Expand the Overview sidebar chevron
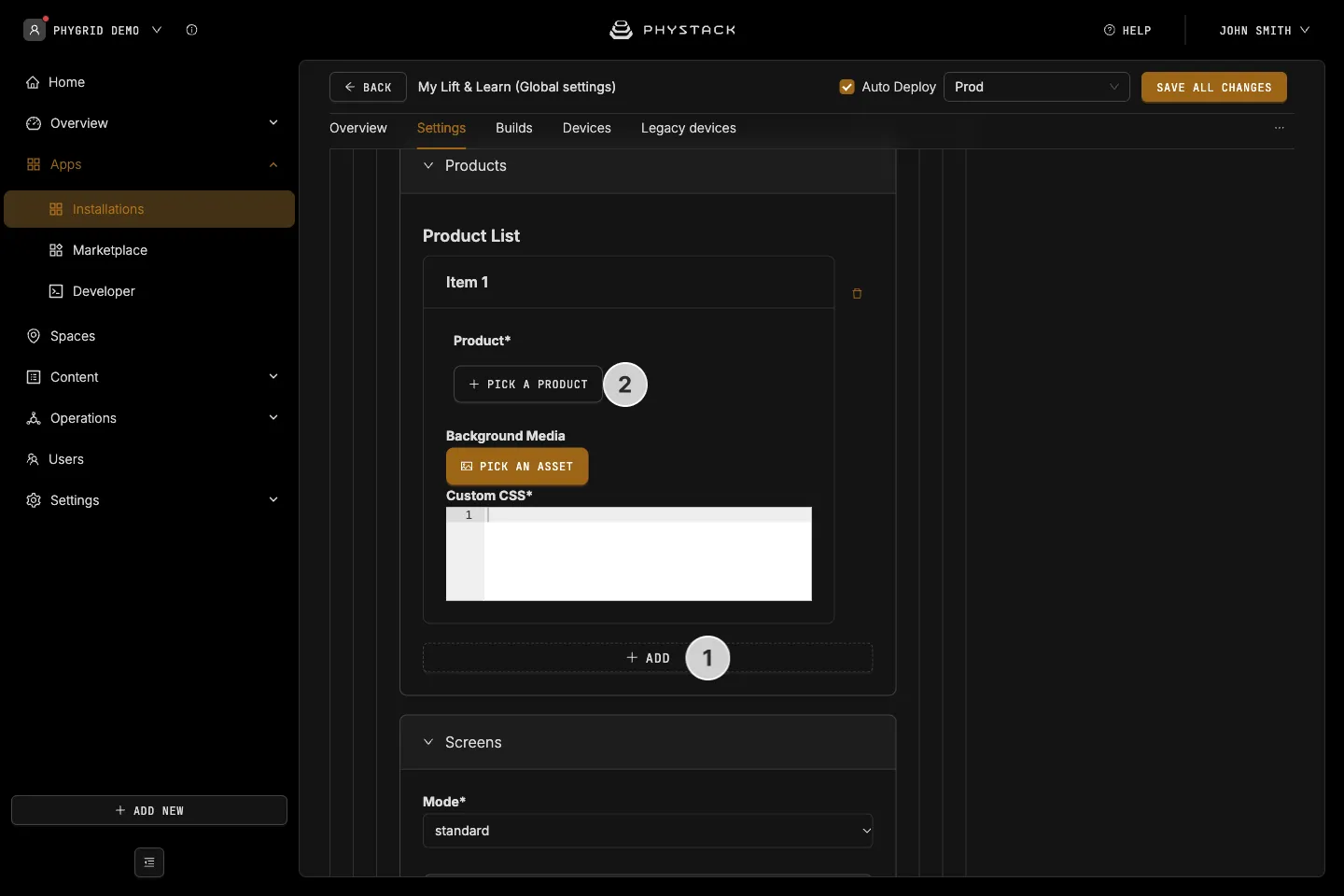This screenshot has width=1344, height=896. point(273,122)
